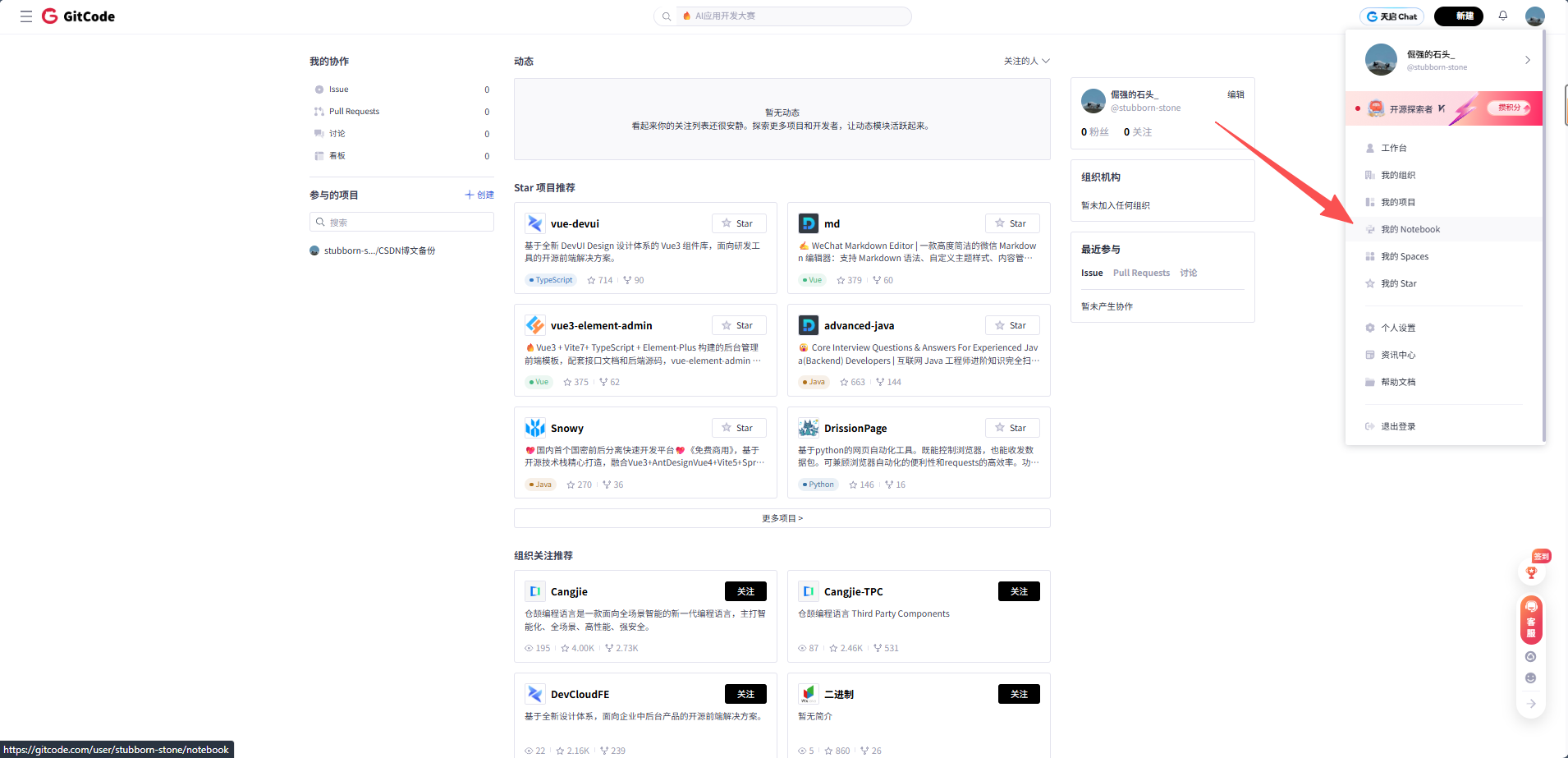The width and height of the screenshot is (1568, 758).
Task: Open profile details via the chevron arrow
Action: 1527,59
